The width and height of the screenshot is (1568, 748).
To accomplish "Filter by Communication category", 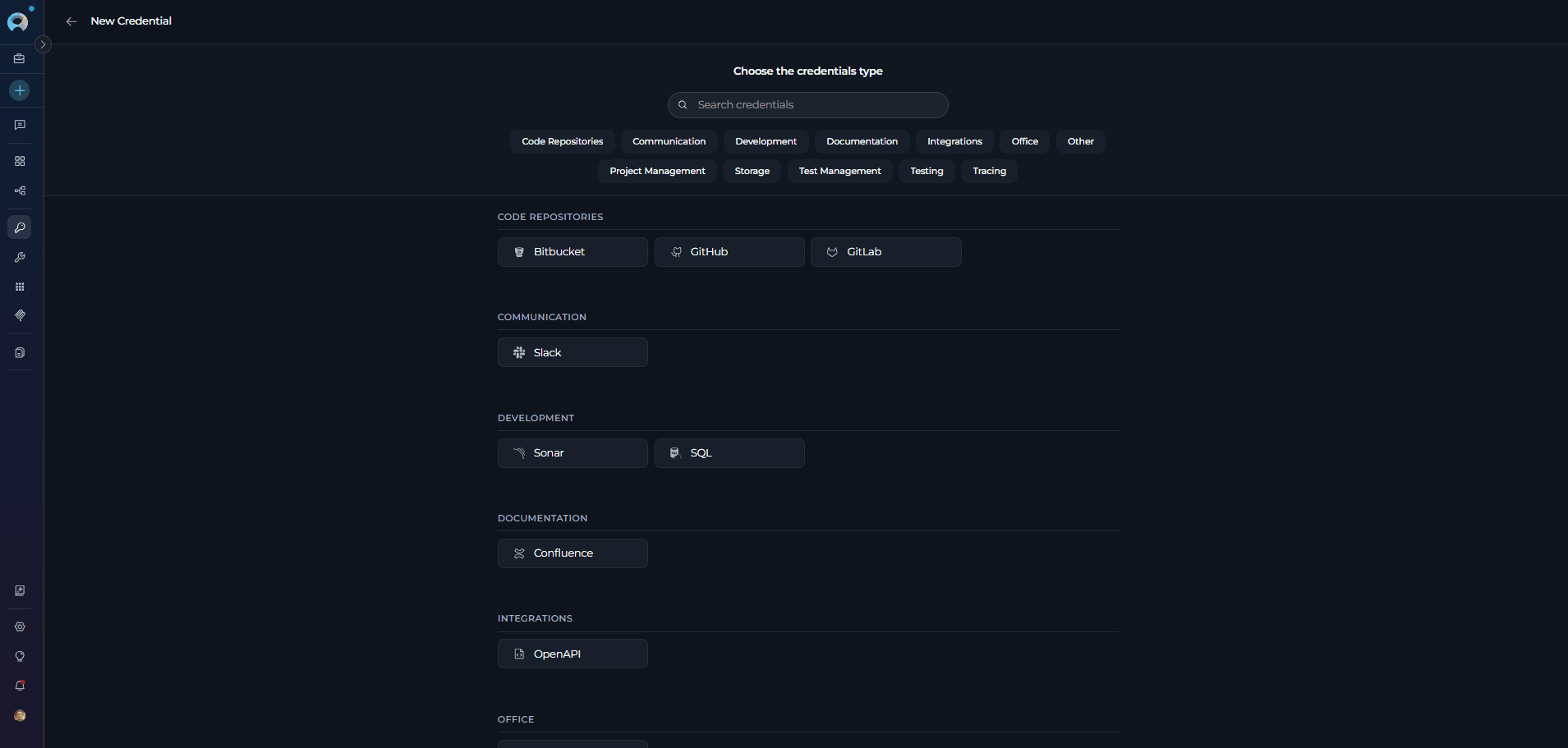I will point(669,141).
